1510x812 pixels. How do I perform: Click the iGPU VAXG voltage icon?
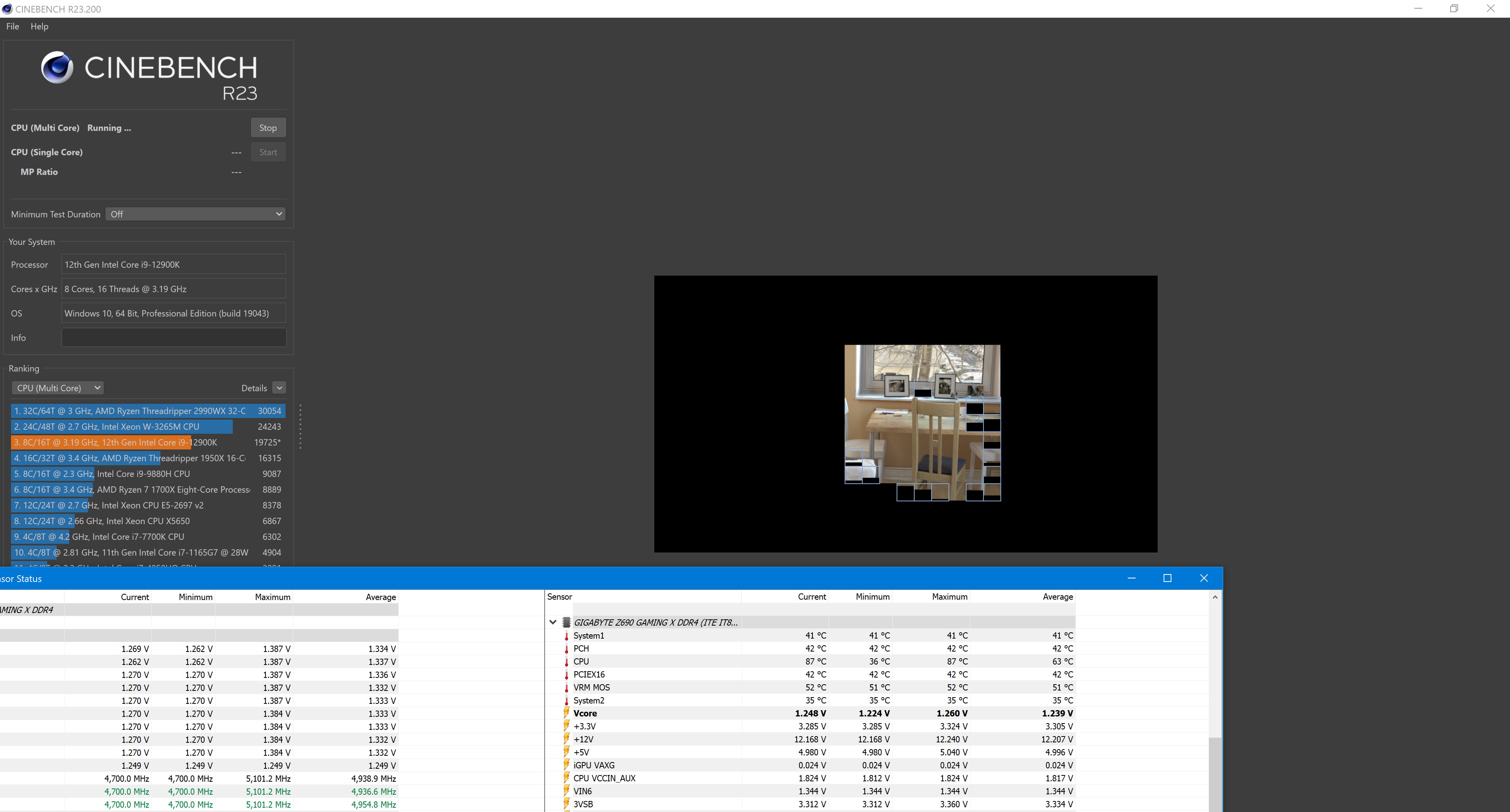(566, 765)
